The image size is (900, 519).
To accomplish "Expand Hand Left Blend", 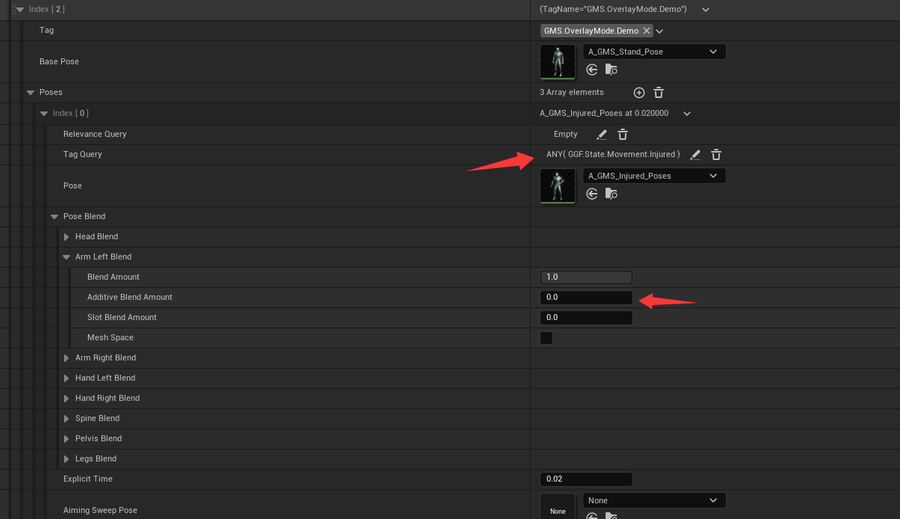I will [x=66, y=378].
